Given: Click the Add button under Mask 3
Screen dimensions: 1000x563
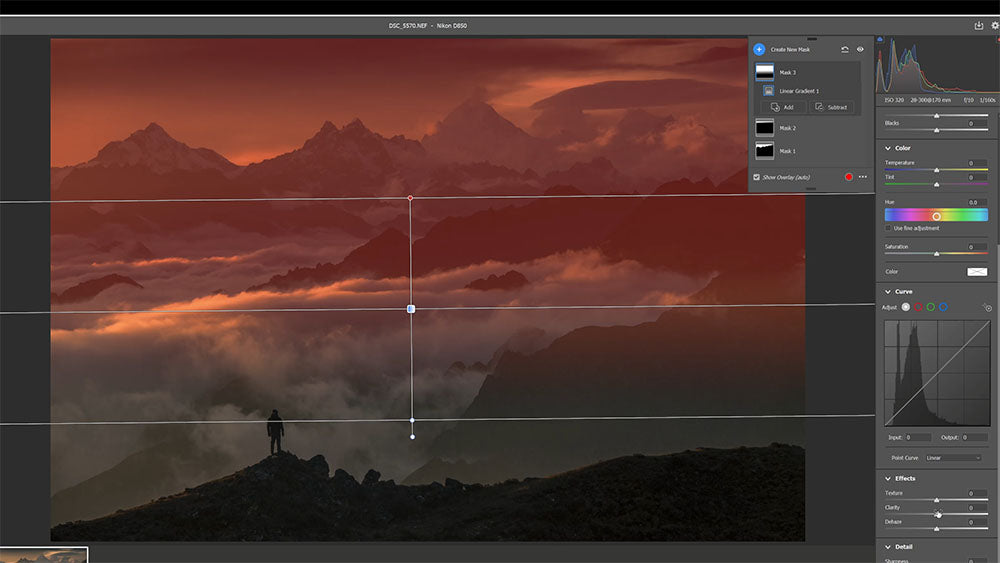Looking at the screenshot, I should [x=782, y=107].
